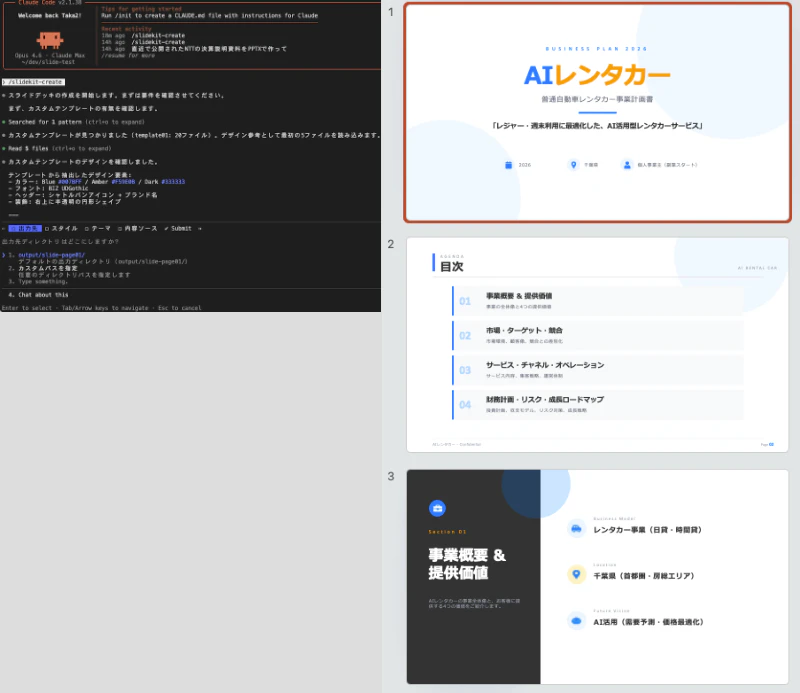Click the right arrow after Submit
The height and width of the screenshot is (693, 800).
pos(199,229)
